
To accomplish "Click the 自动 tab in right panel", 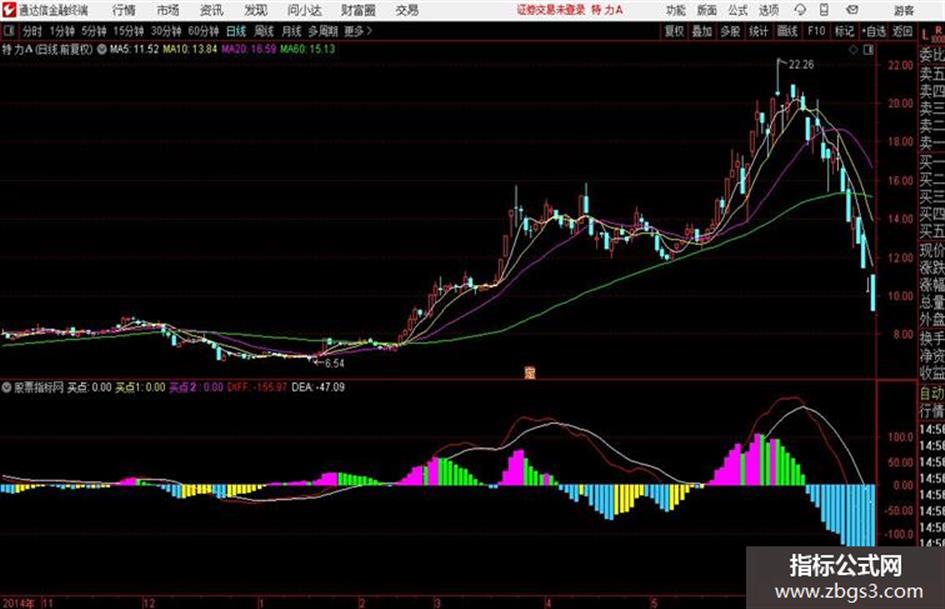I will pos(932,393).
